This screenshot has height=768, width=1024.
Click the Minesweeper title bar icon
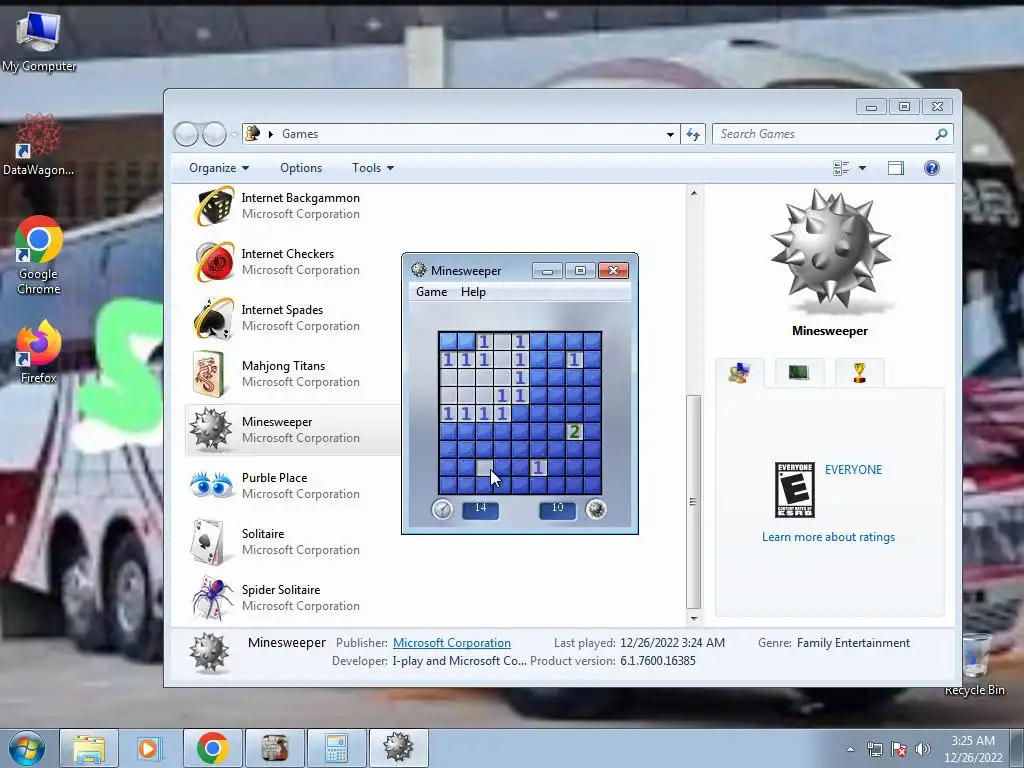419,270
